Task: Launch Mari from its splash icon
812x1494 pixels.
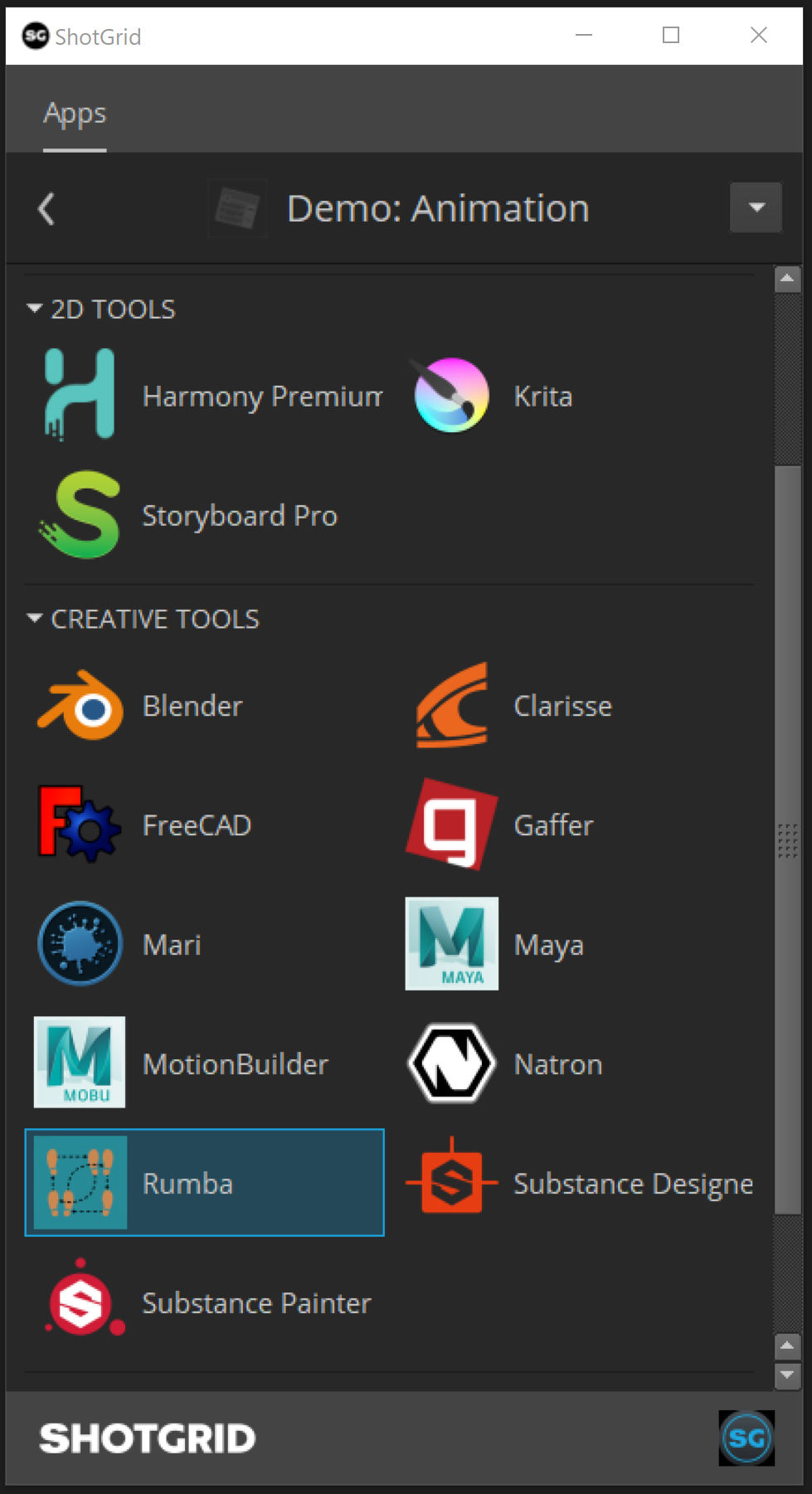Action: (x=80, y=944)
